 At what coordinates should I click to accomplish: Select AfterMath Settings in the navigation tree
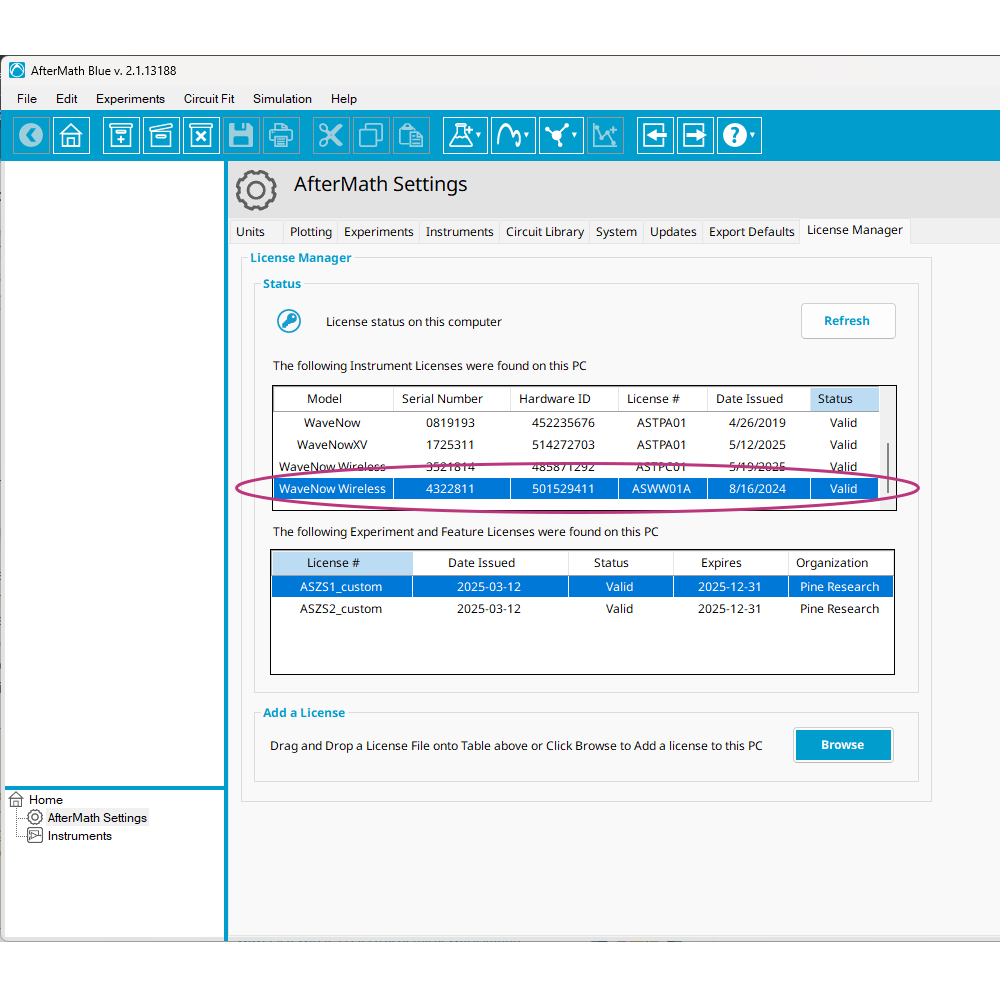pos(97,818)
